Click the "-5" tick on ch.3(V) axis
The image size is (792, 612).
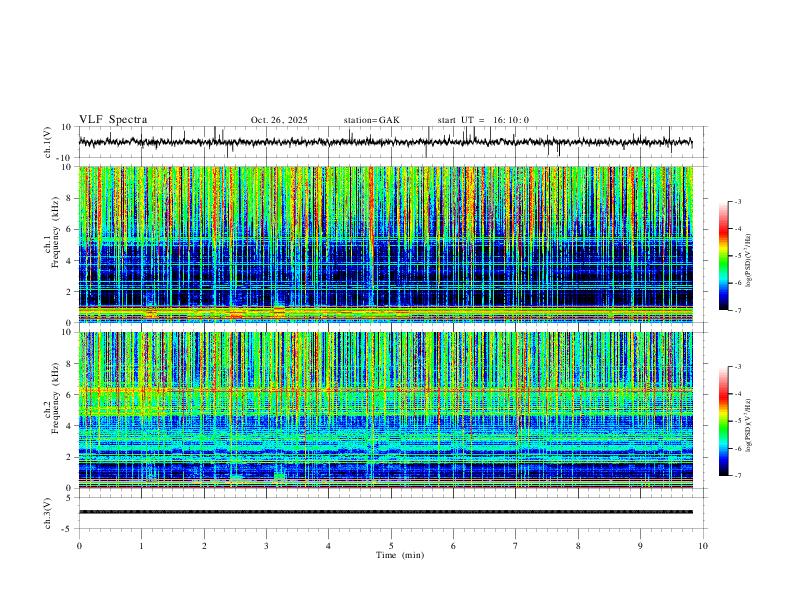[x=68, y=529]
